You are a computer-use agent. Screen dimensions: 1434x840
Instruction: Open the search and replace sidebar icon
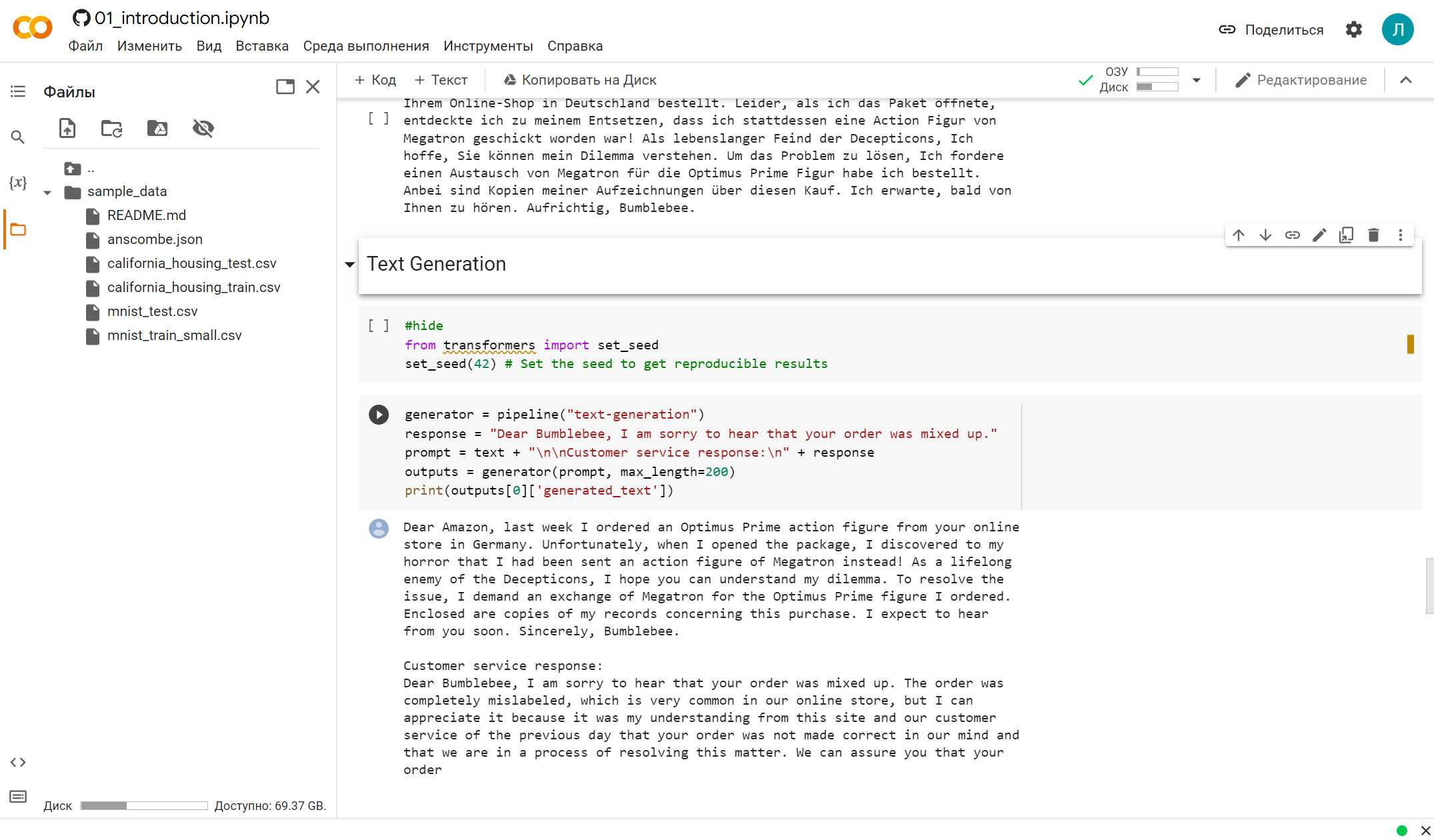[18, 137]
